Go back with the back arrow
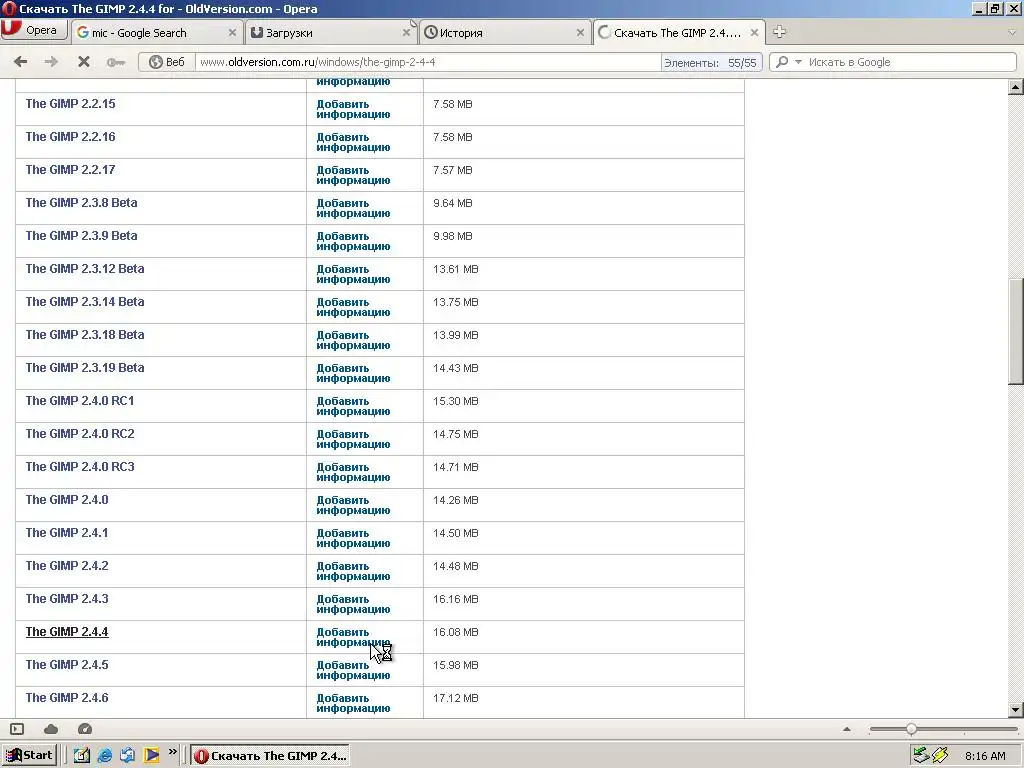Viewport: 1024px width, 768px height. pyautogui.click(x=20, y=61)
